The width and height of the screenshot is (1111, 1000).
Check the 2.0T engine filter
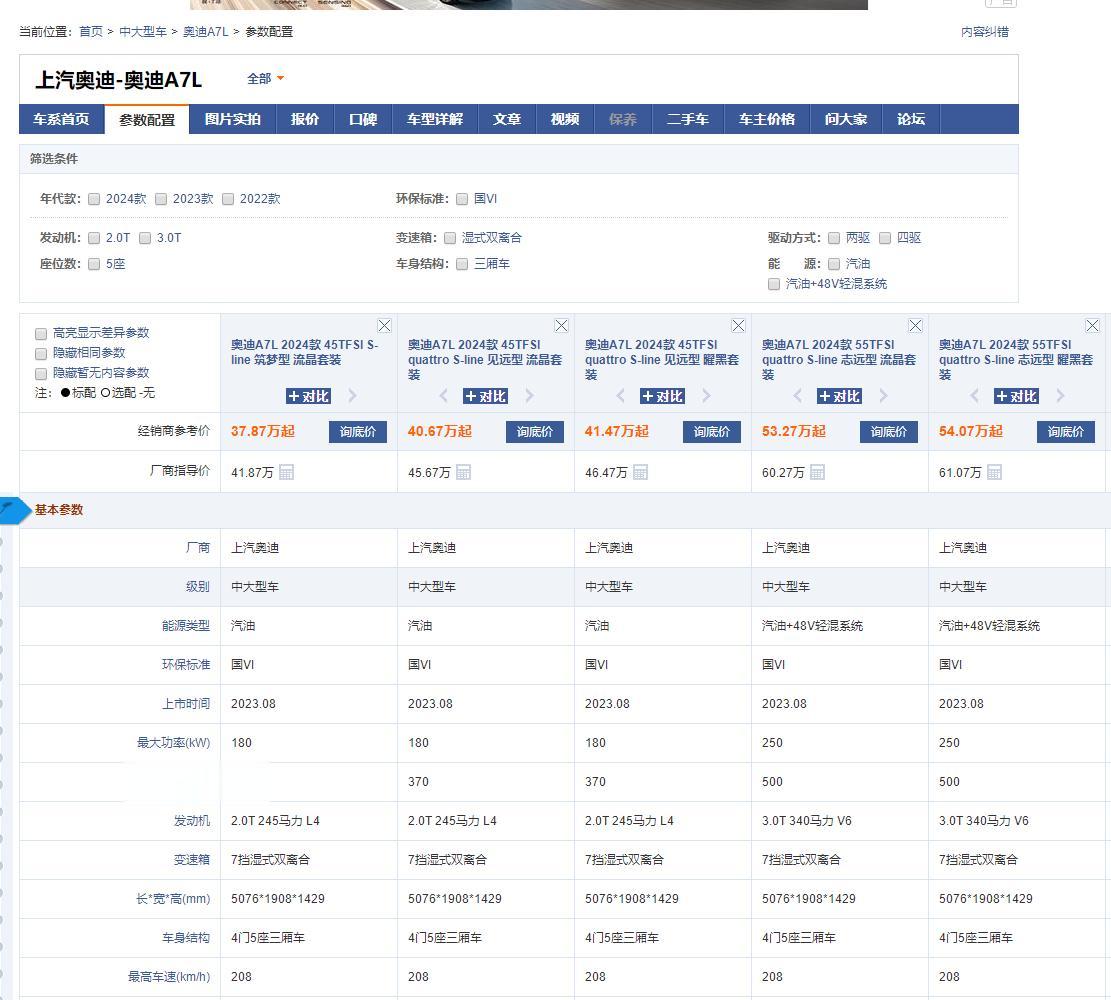[x=94, y=238]
